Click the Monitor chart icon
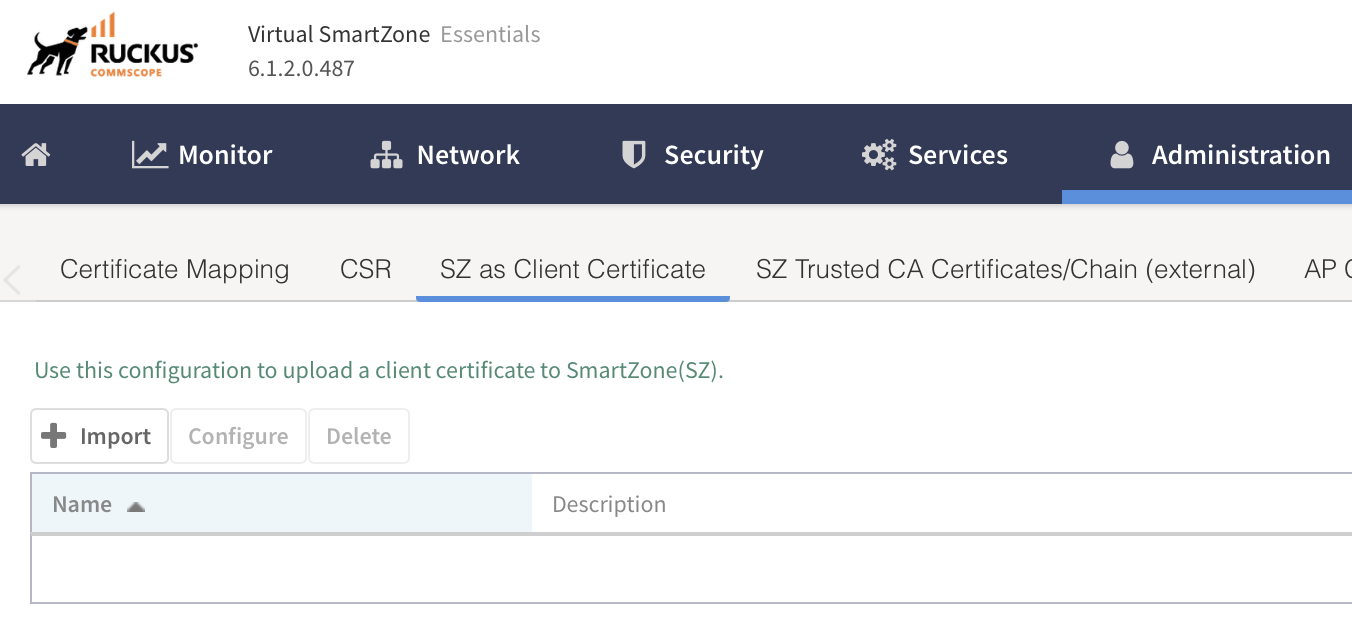The width and height of the screenshot is (1352, 642). click(150, 155)
